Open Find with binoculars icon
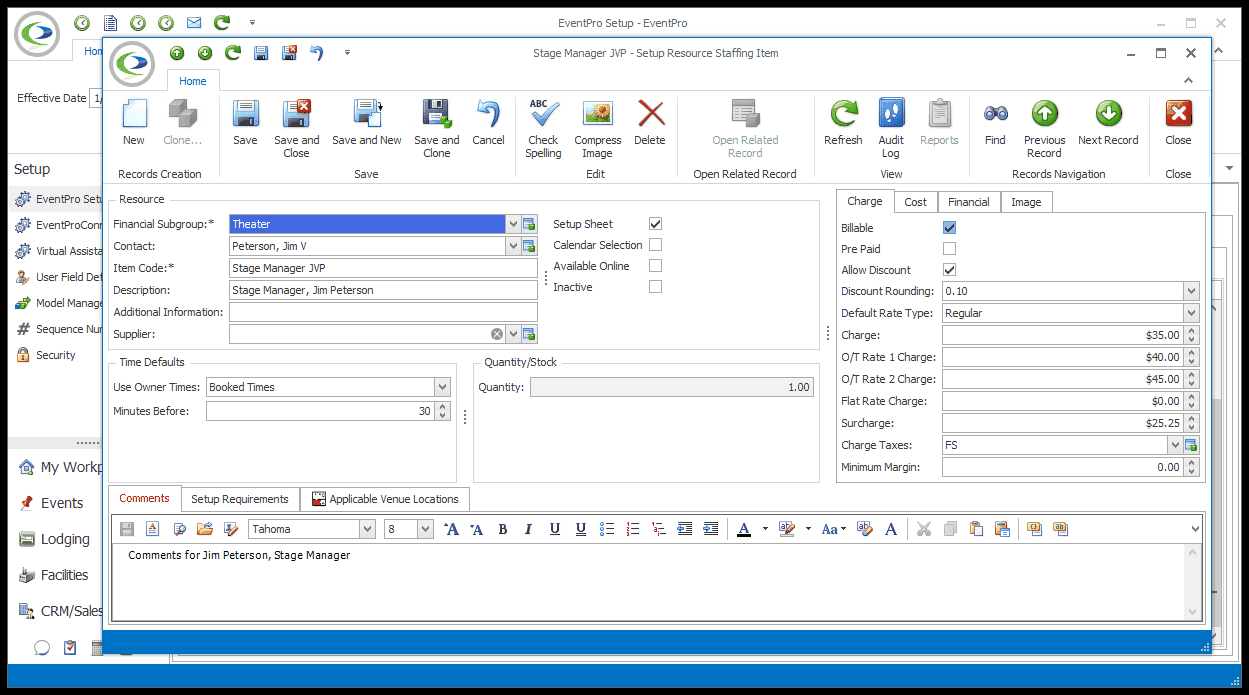1249x695 pixels. [x=995, y=114]
